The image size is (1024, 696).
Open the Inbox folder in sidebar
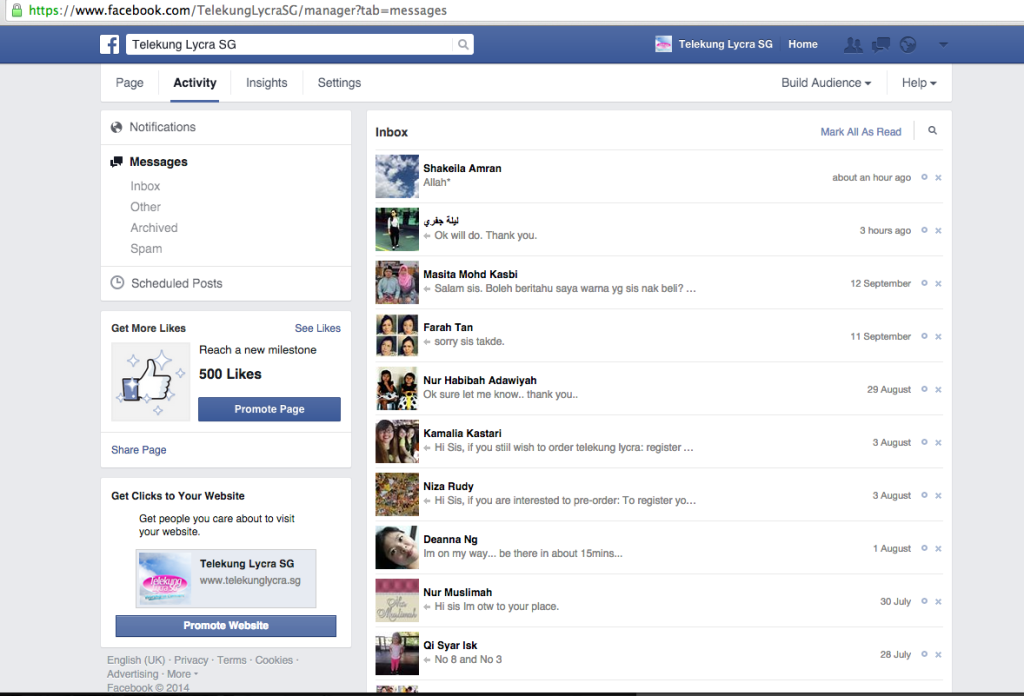point(145,186)
